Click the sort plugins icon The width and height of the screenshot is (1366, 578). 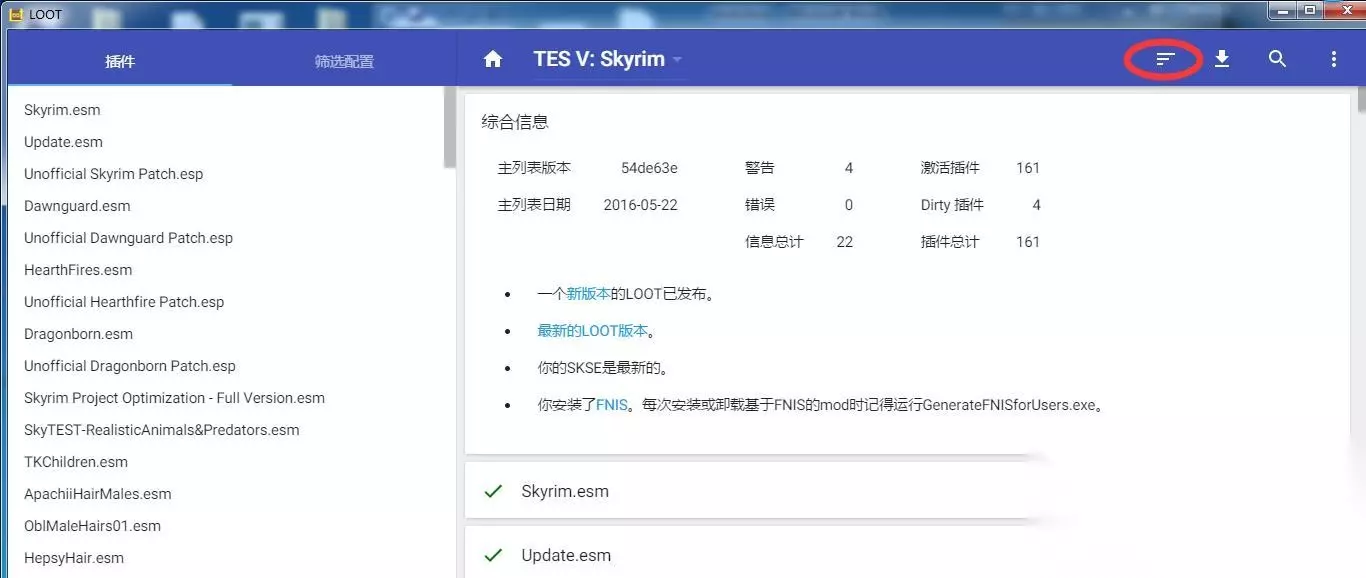[1164, 60]
